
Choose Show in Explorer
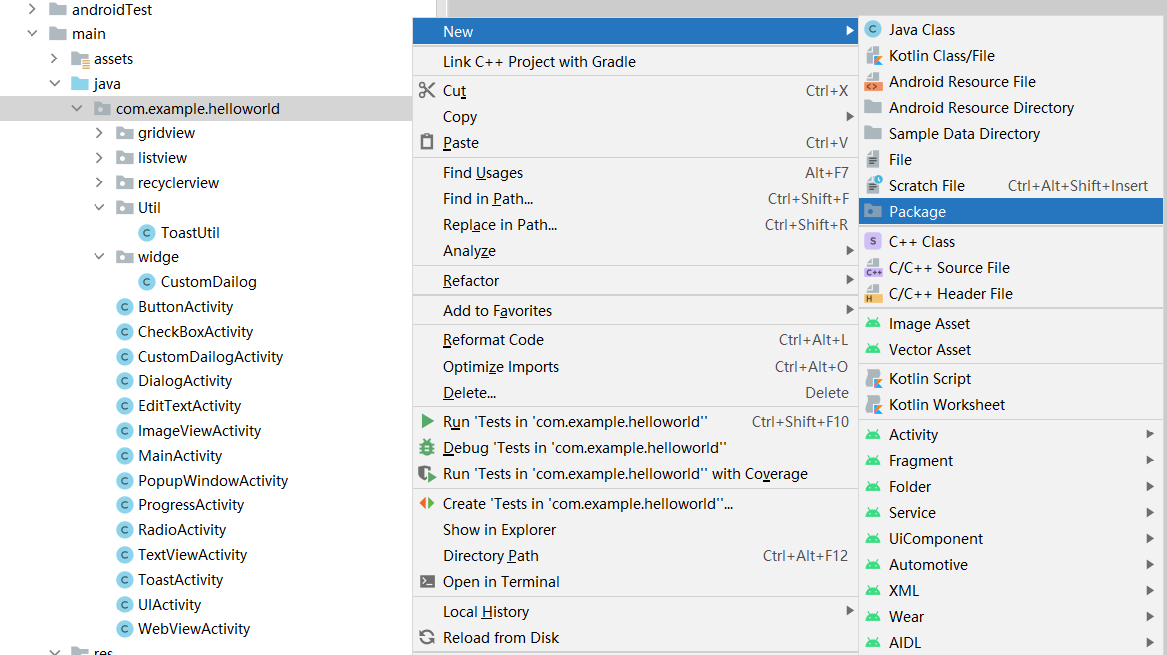pos(499,530)
